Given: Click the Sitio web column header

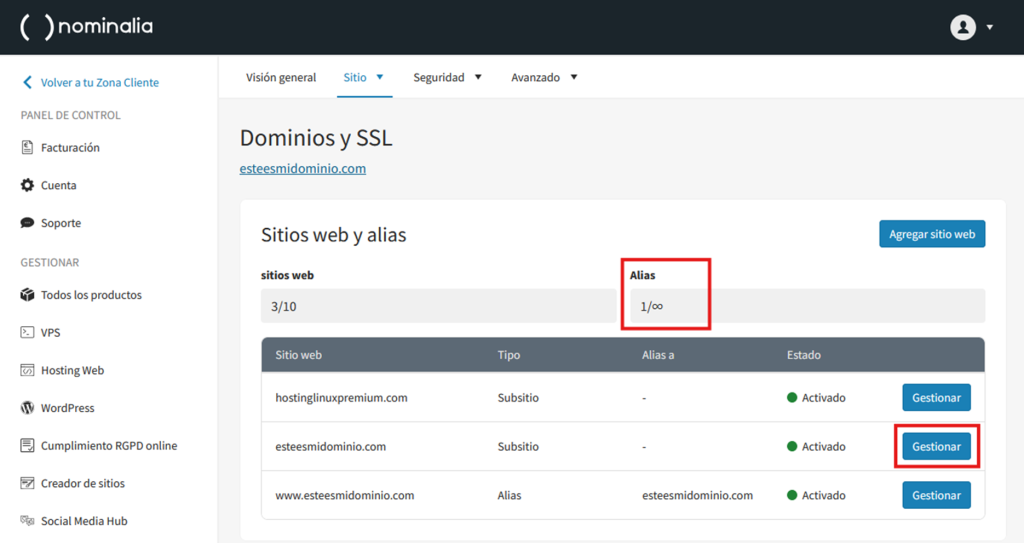Looking at the screenshot, I should (298, 355).
